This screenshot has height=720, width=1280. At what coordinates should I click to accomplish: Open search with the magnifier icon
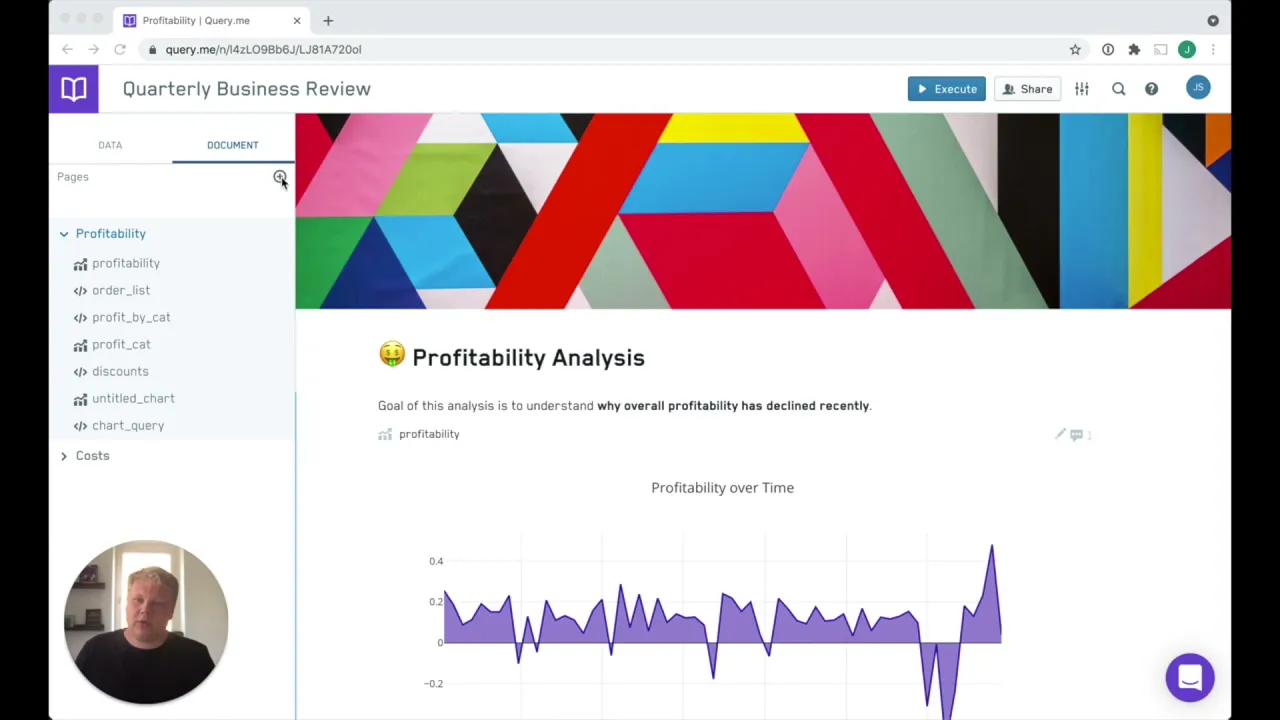pos(1119,89)
